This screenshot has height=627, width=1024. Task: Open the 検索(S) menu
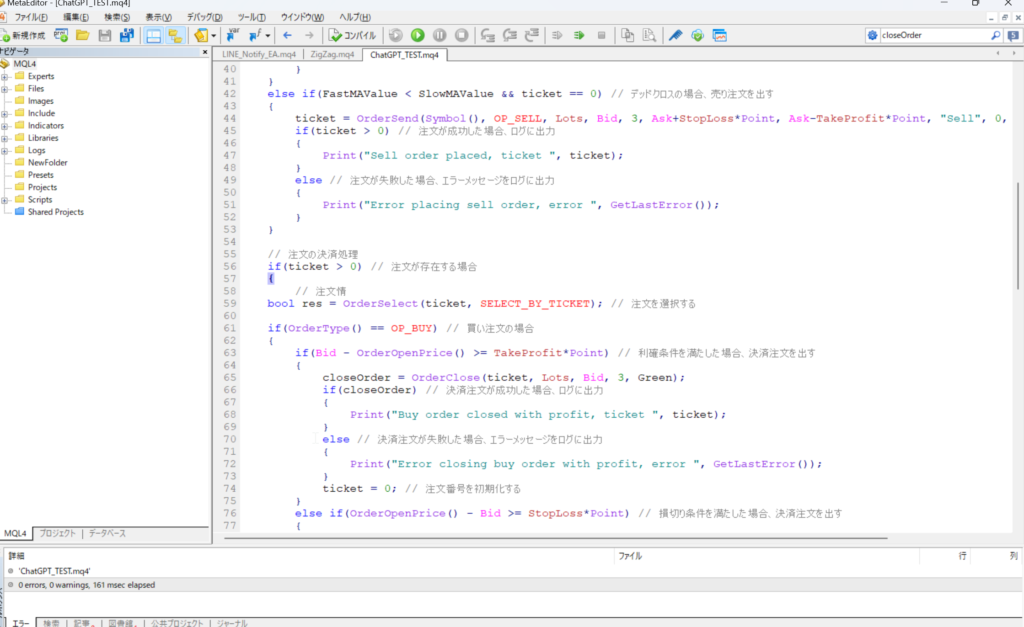click(x=117, y=17)
